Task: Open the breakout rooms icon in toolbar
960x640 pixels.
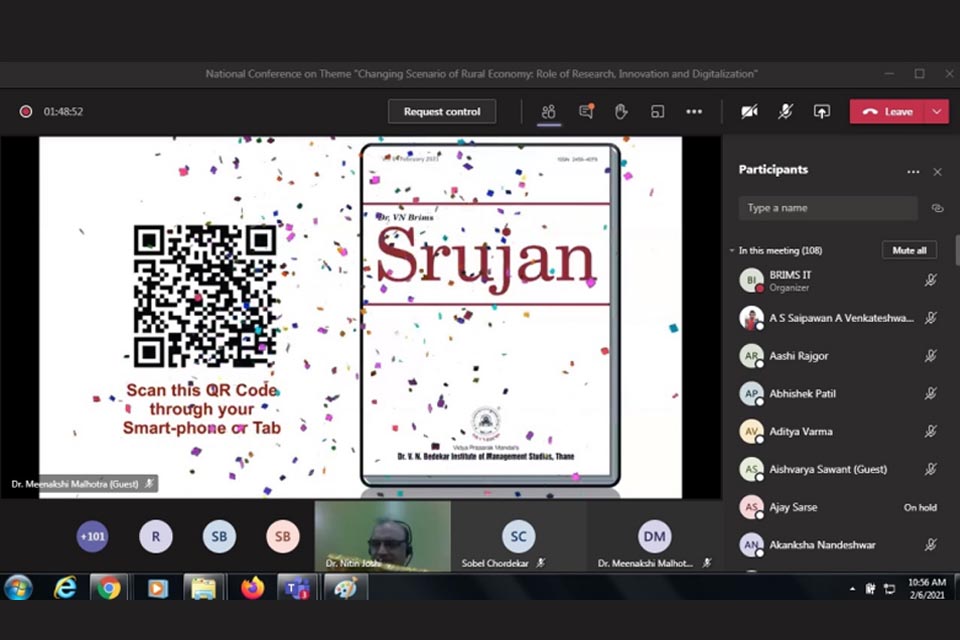Action: [657, 111]
